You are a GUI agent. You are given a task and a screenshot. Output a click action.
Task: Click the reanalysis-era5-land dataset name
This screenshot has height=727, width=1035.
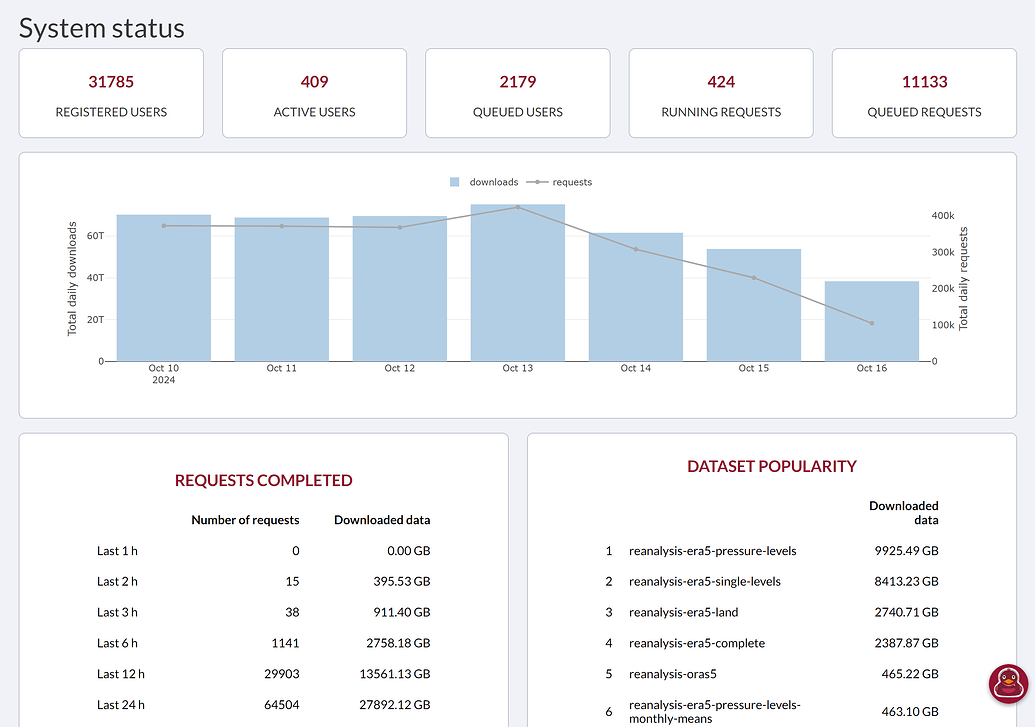pyautogui.click(x=684, y=613)
